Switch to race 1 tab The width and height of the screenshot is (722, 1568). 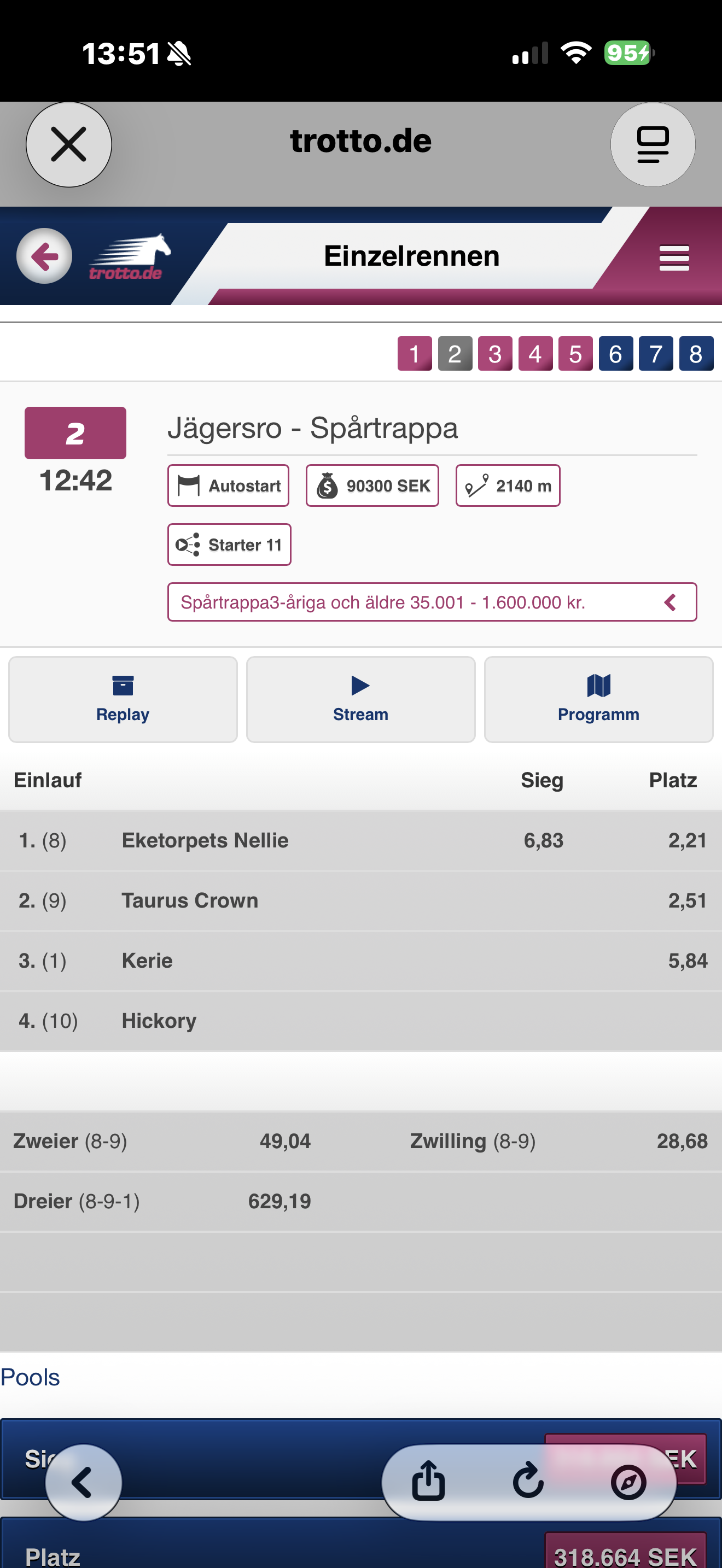(415, 354)
